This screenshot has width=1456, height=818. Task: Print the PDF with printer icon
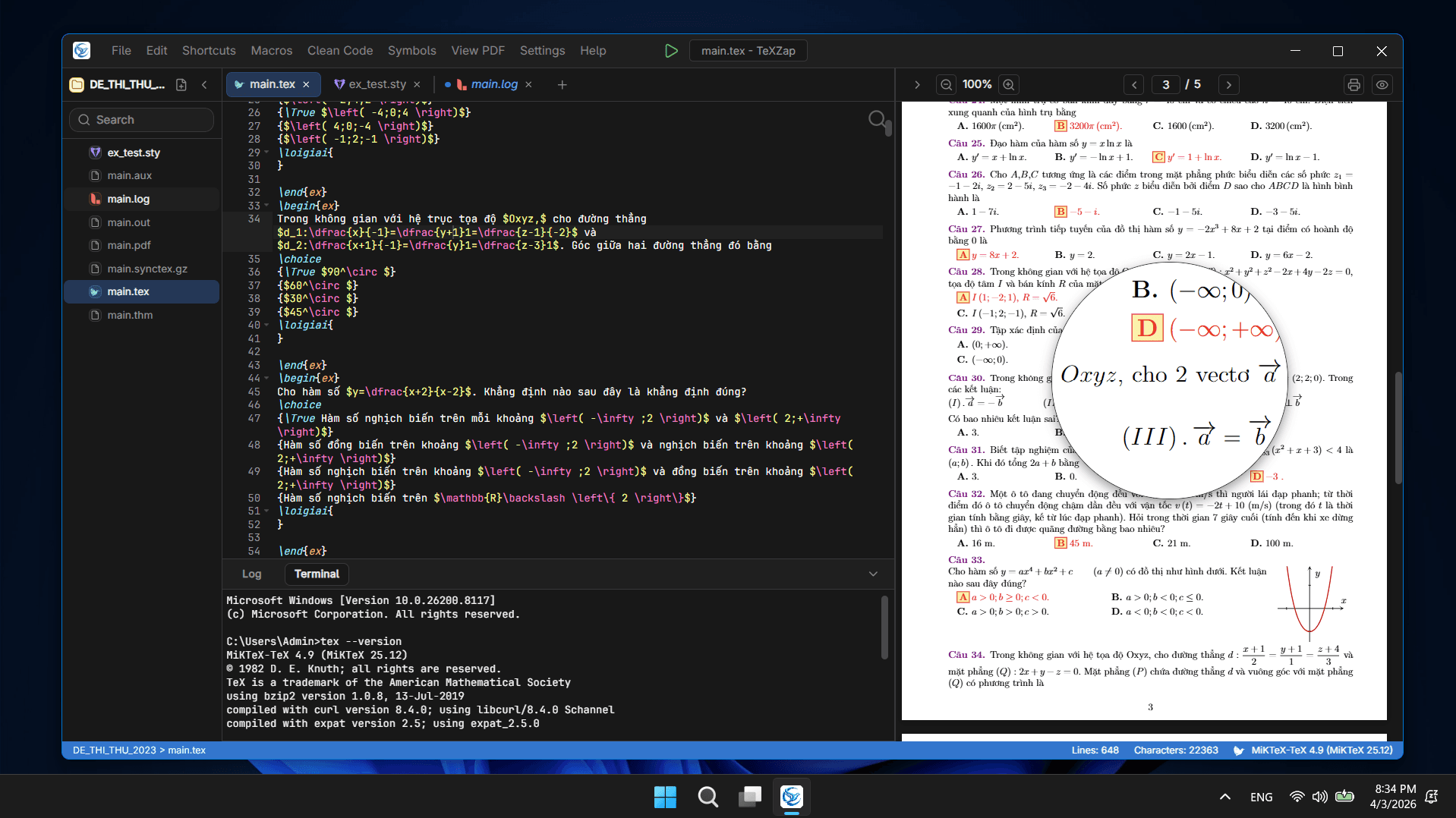point(1354,85)
